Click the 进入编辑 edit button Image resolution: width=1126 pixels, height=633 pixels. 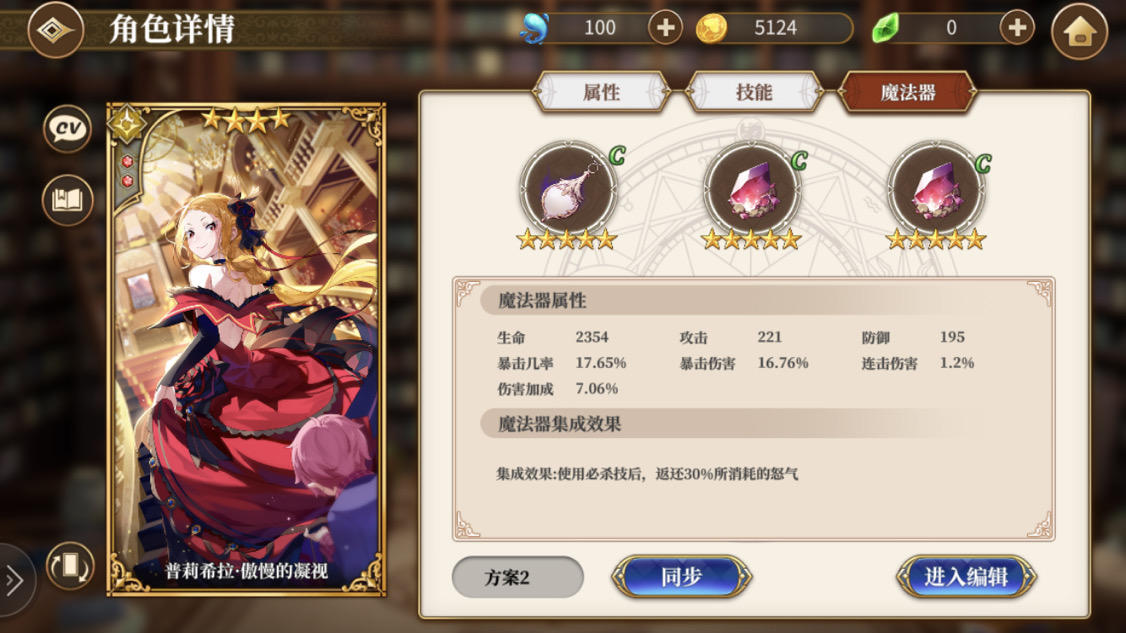pos(966,576)
